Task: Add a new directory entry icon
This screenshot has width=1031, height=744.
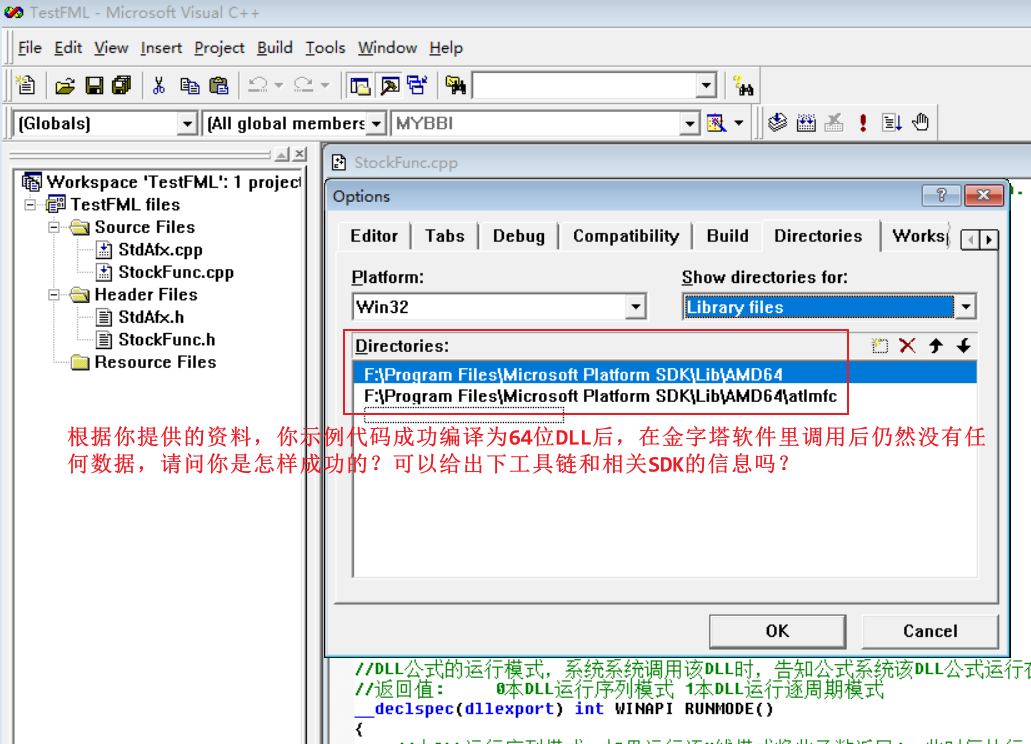Action: [x=879, y=346]
